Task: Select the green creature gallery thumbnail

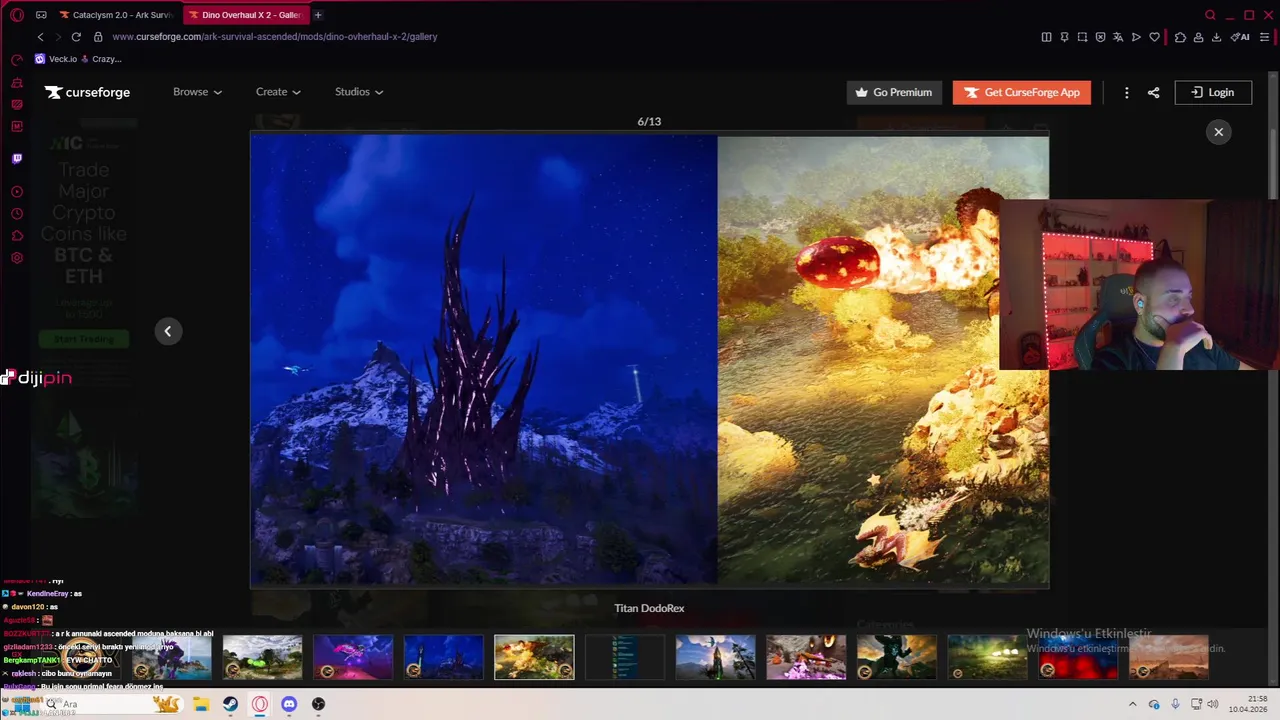Action: click(x=262, y=657)
